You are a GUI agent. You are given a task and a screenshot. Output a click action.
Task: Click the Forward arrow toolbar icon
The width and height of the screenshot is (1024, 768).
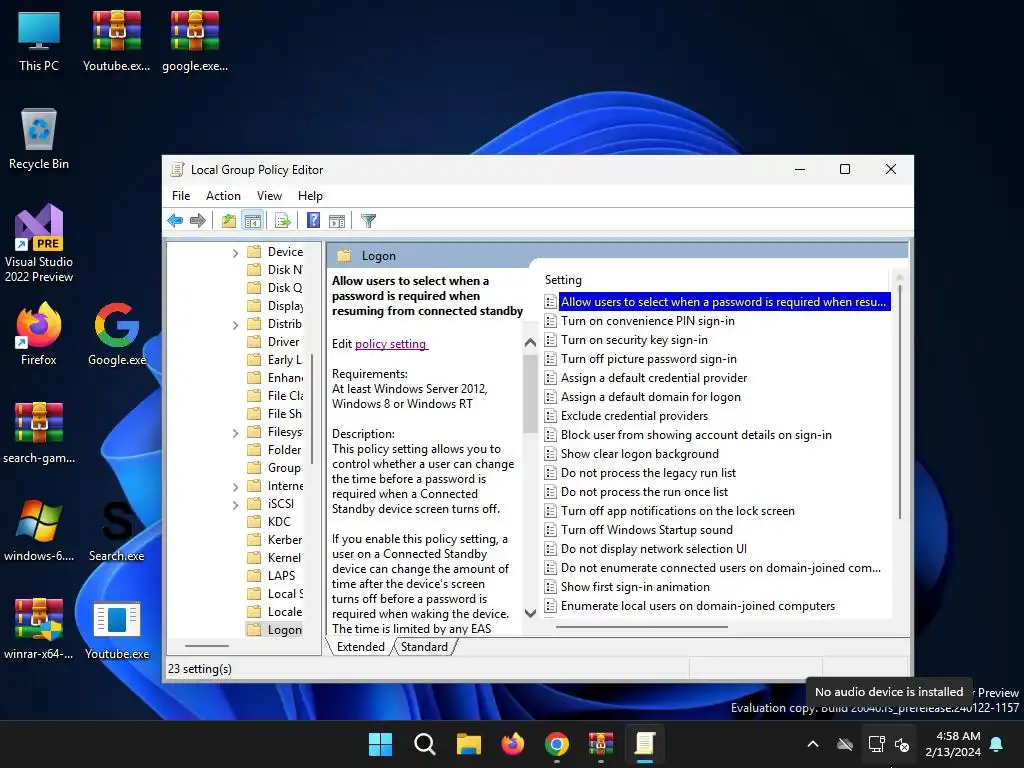click(198, 221)
